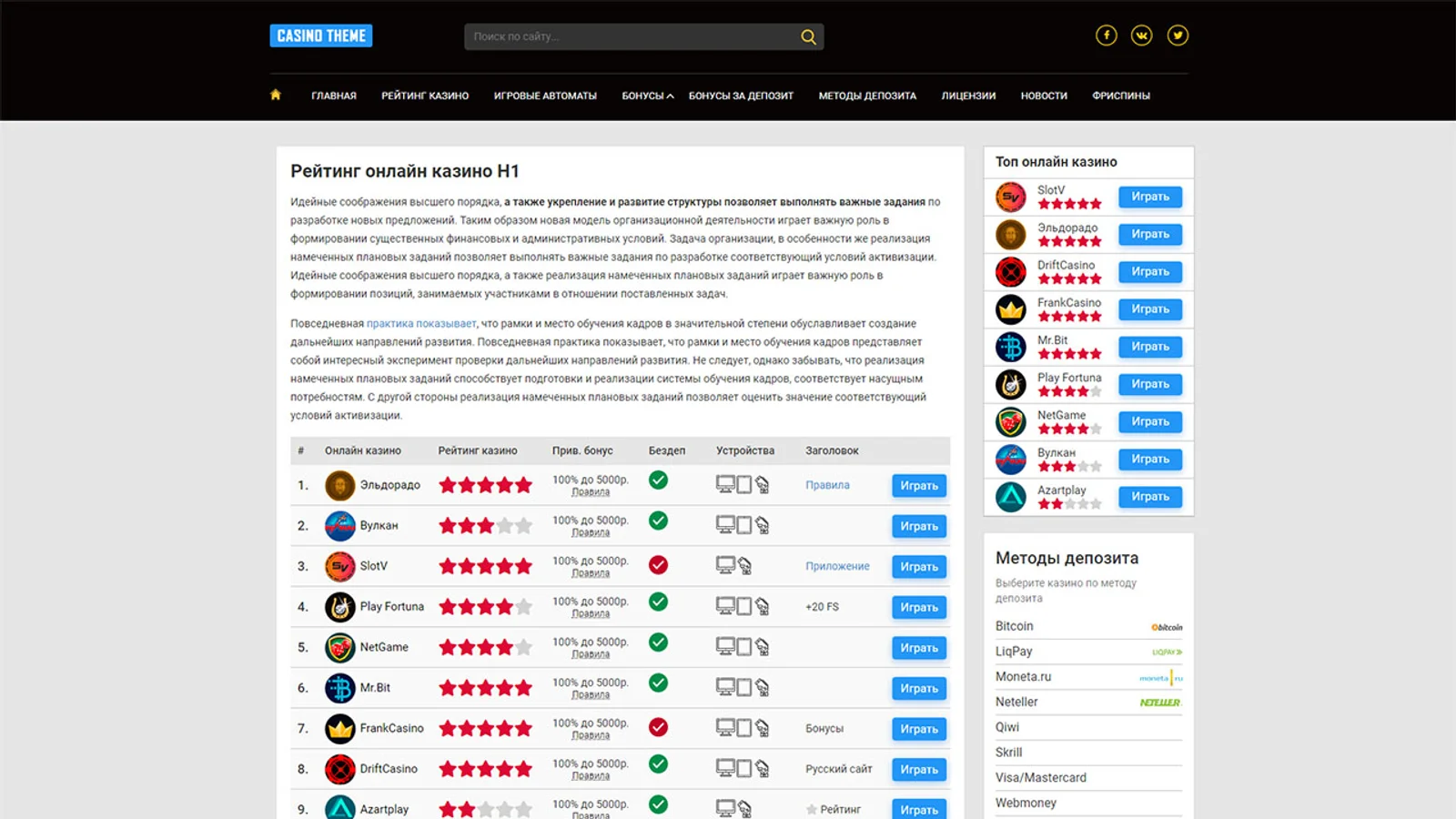Click the Play Fortuna logo in Топ онлайн казино

[x=1011, y=384]
